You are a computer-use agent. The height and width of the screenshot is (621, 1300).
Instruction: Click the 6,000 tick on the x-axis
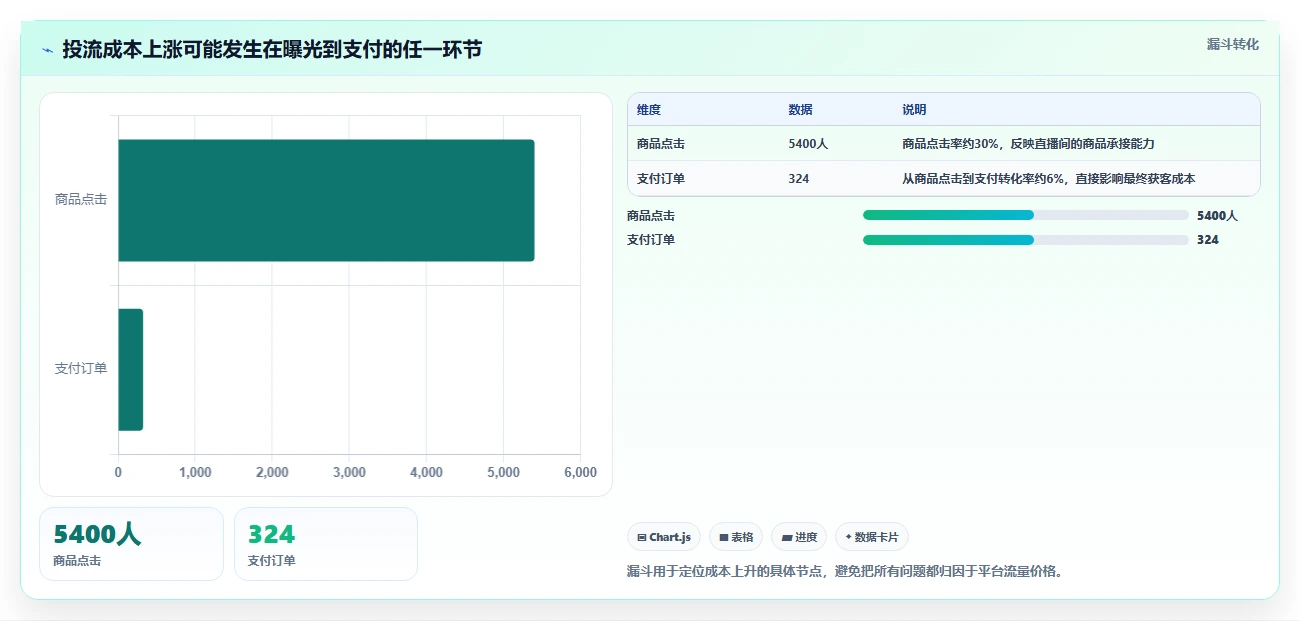(580, 473)
